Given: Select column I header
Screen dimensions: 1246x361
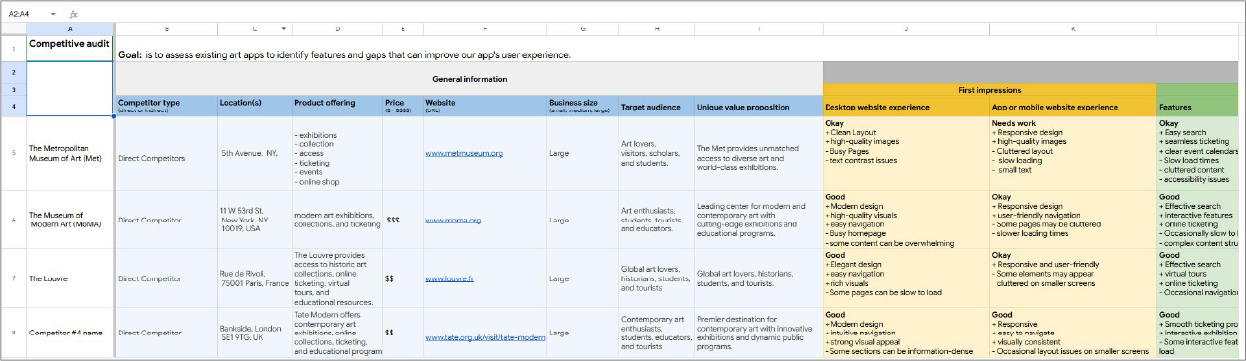Looking at the screenshot, I should (758, 30).
